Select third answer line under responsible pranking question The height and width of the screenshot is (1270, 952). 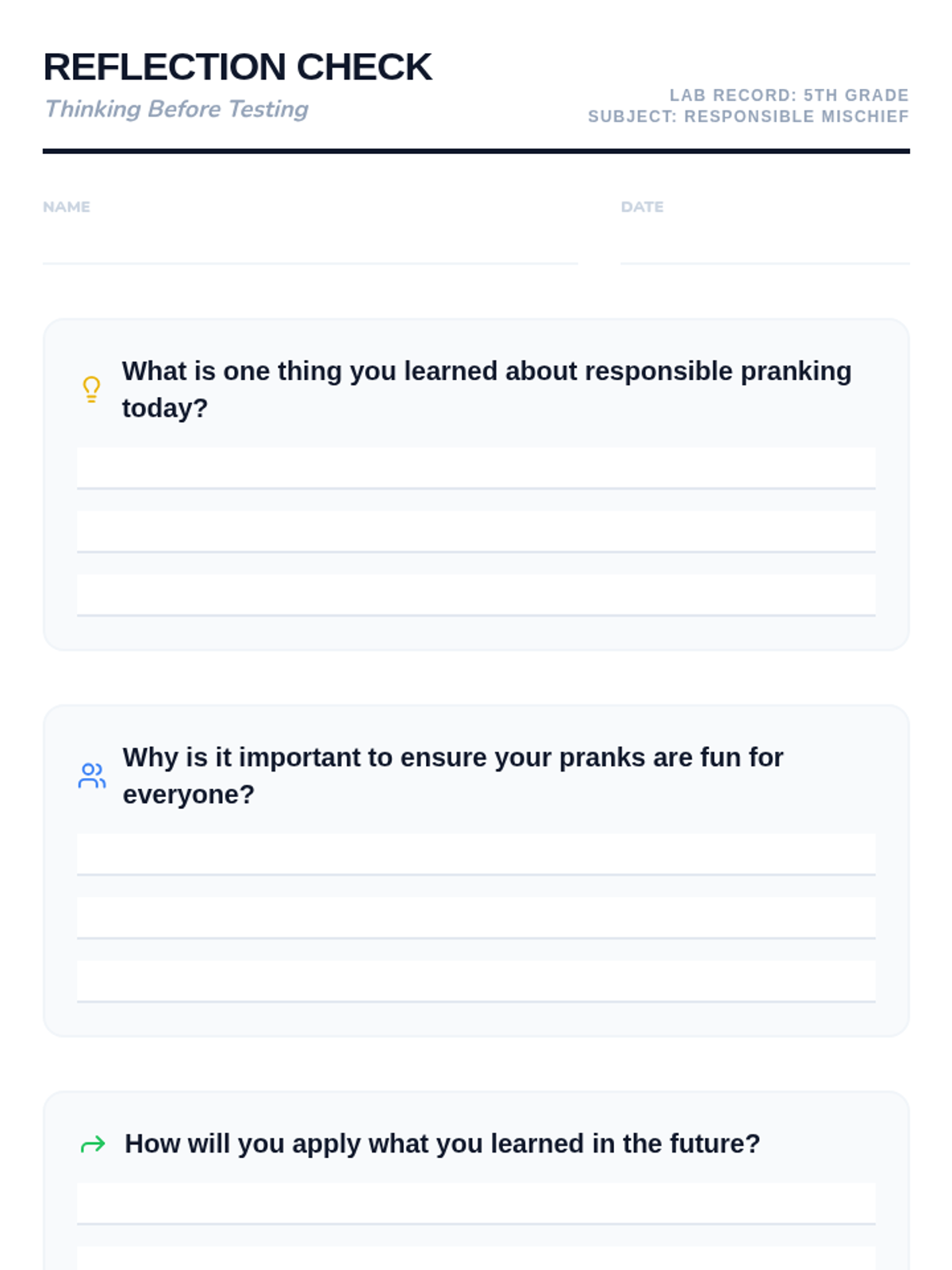(x=476, y=595)
